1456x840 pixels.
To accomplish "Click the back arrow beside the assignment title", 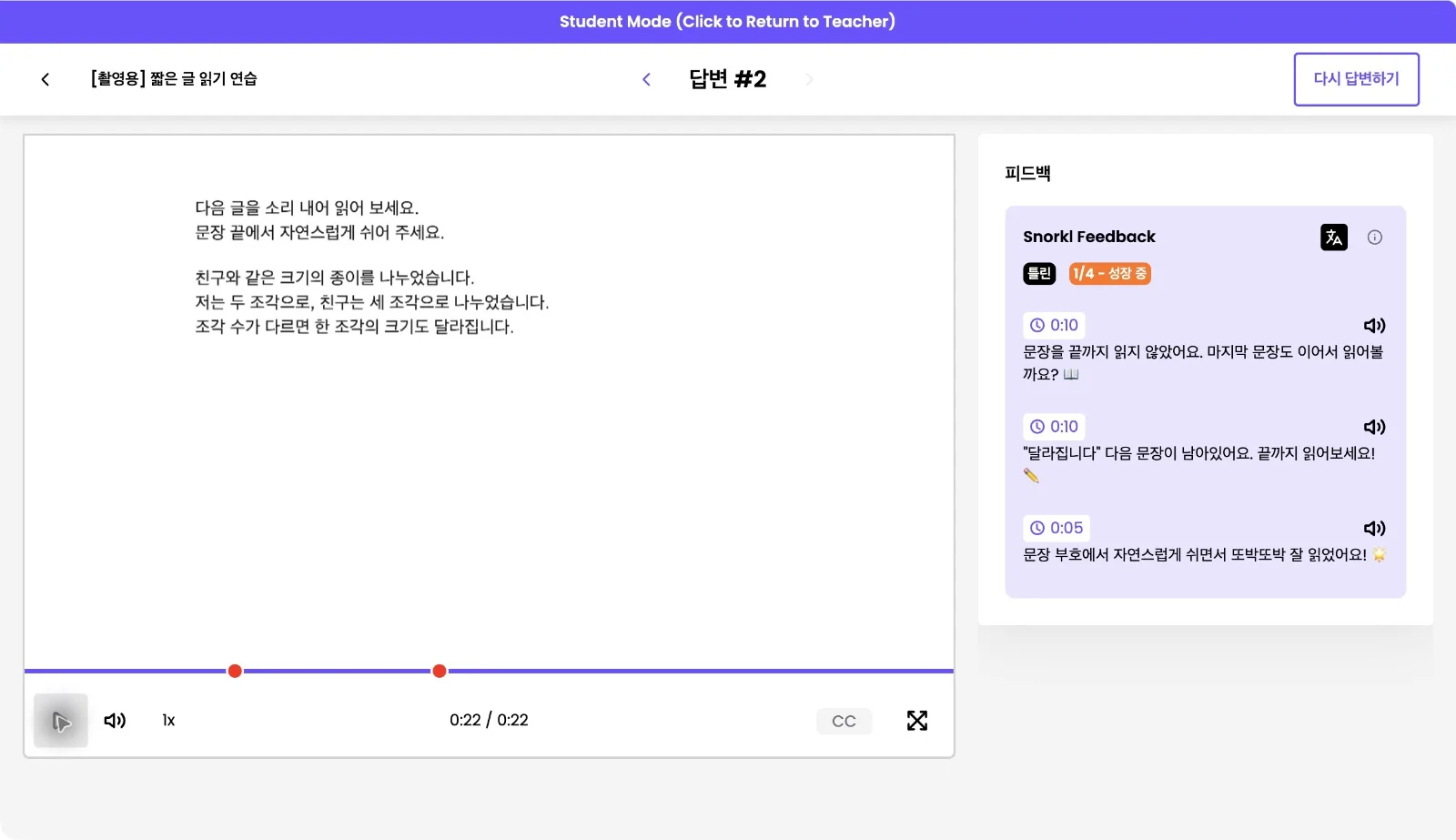I will (45, 79).
